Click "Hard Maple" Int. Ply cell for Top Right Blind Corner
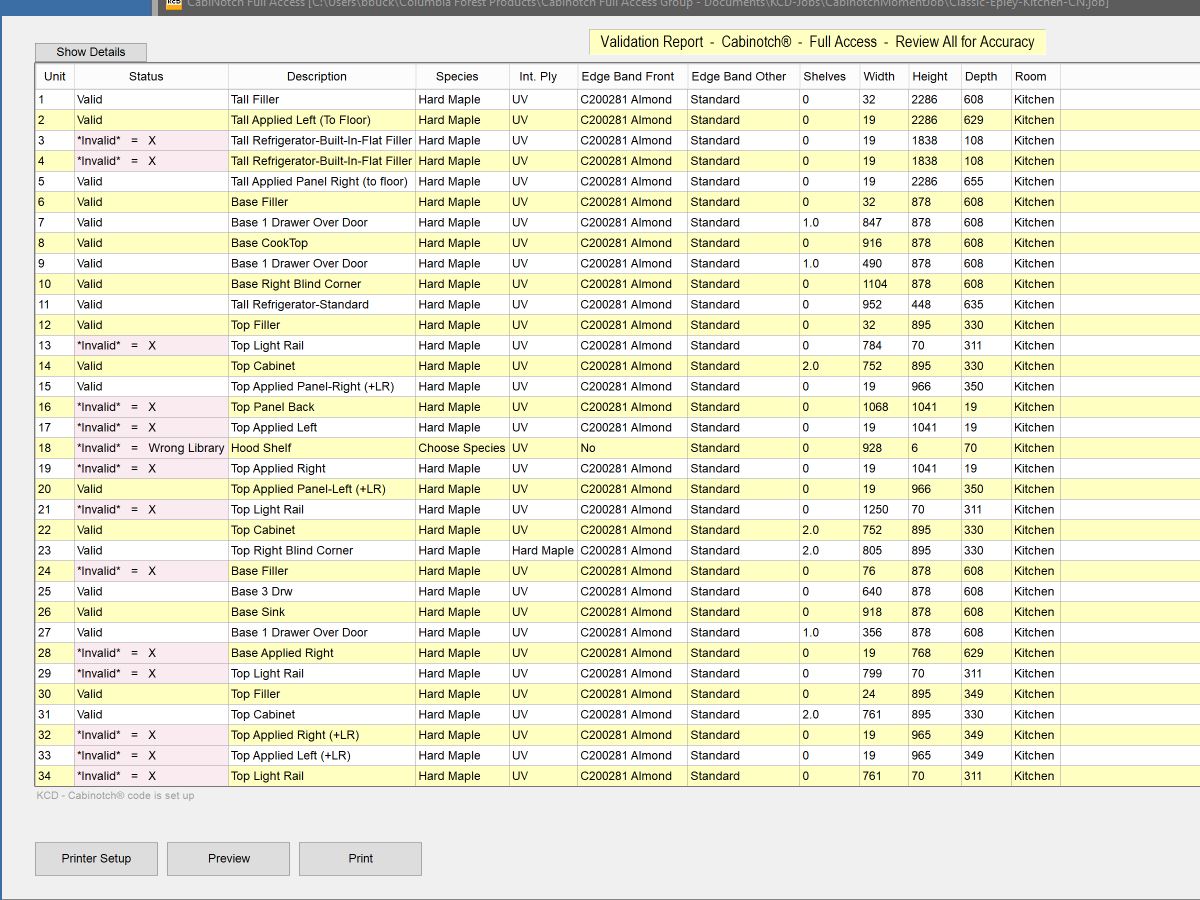Screen dimensions: 1200x900 (x=543, y=551)
